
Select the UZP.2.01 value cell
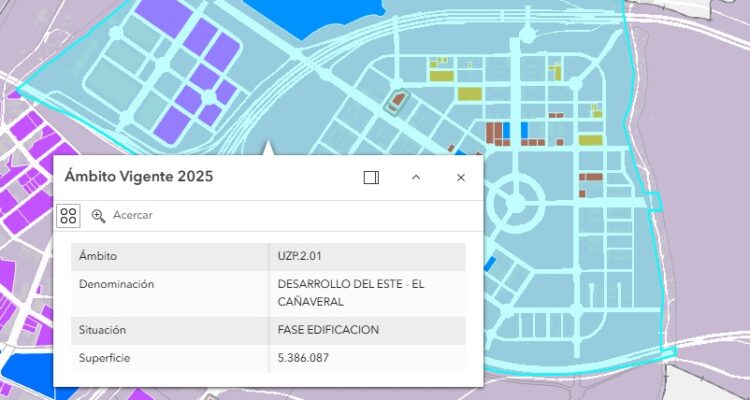[x=300, y=257]
